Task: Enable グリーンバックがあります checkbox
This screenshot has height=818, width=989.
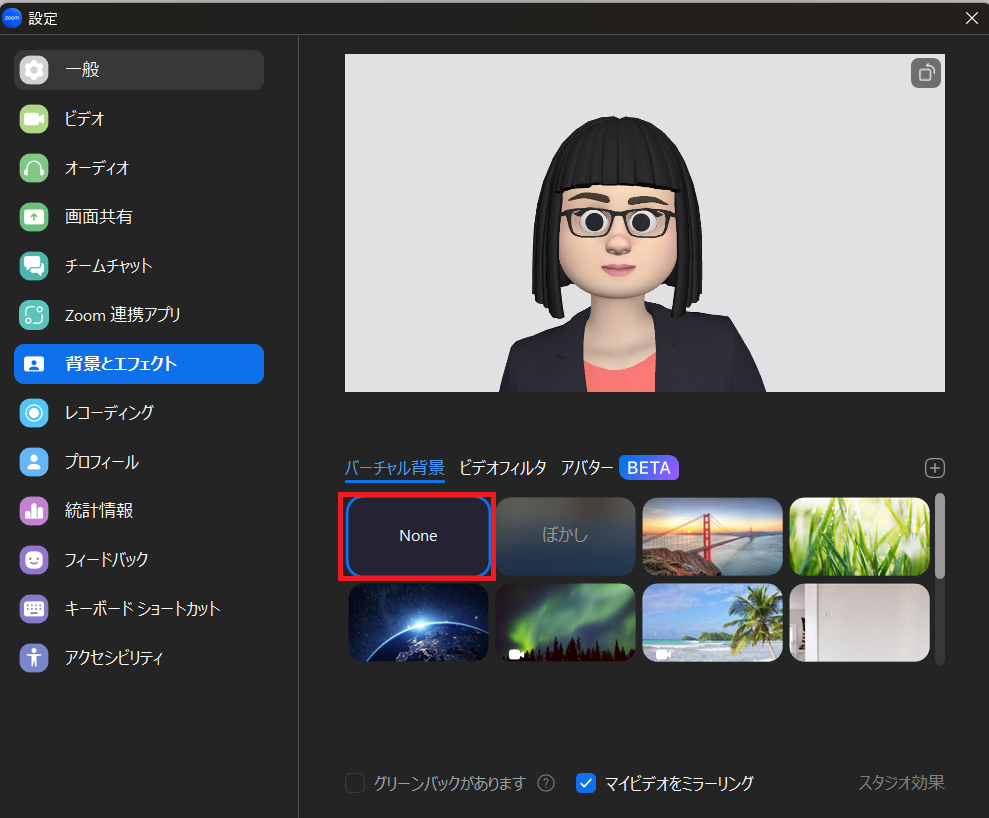Action: pos(355,783)
